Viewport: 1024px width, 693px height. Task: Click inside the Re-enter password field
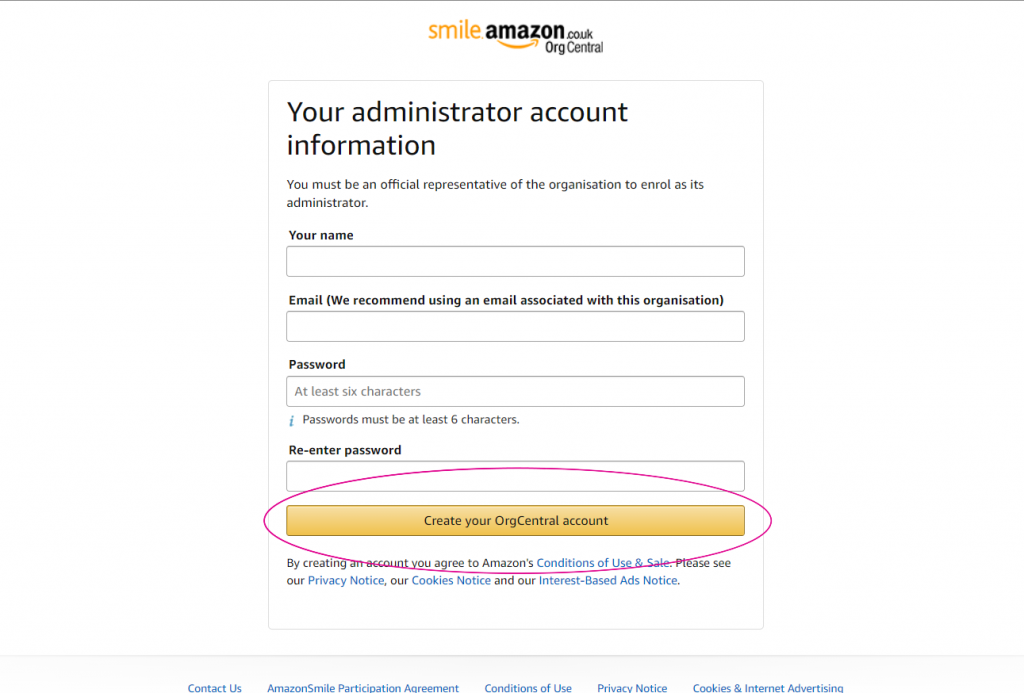(514, 475)
